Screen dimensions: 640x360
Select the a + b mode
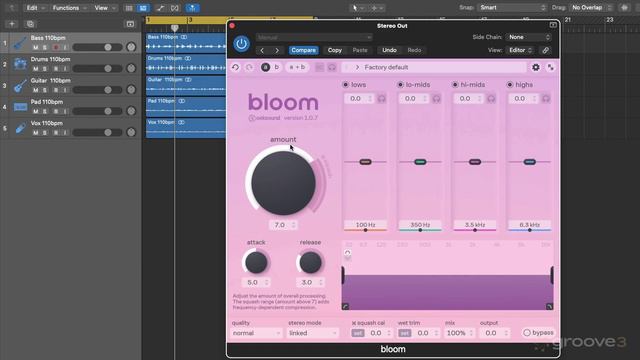click(297, 67)
